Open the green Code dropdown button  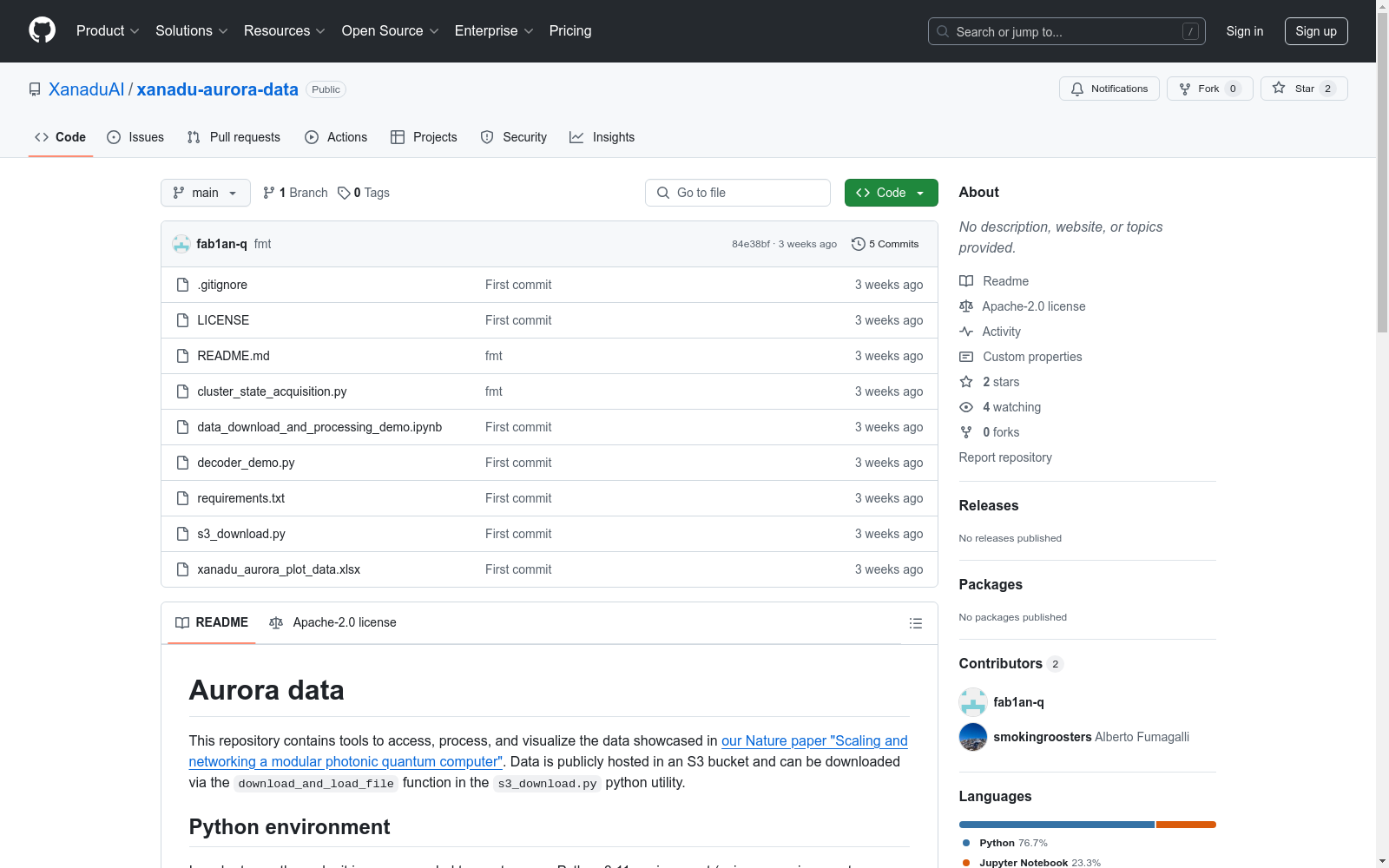pos(891,193)
